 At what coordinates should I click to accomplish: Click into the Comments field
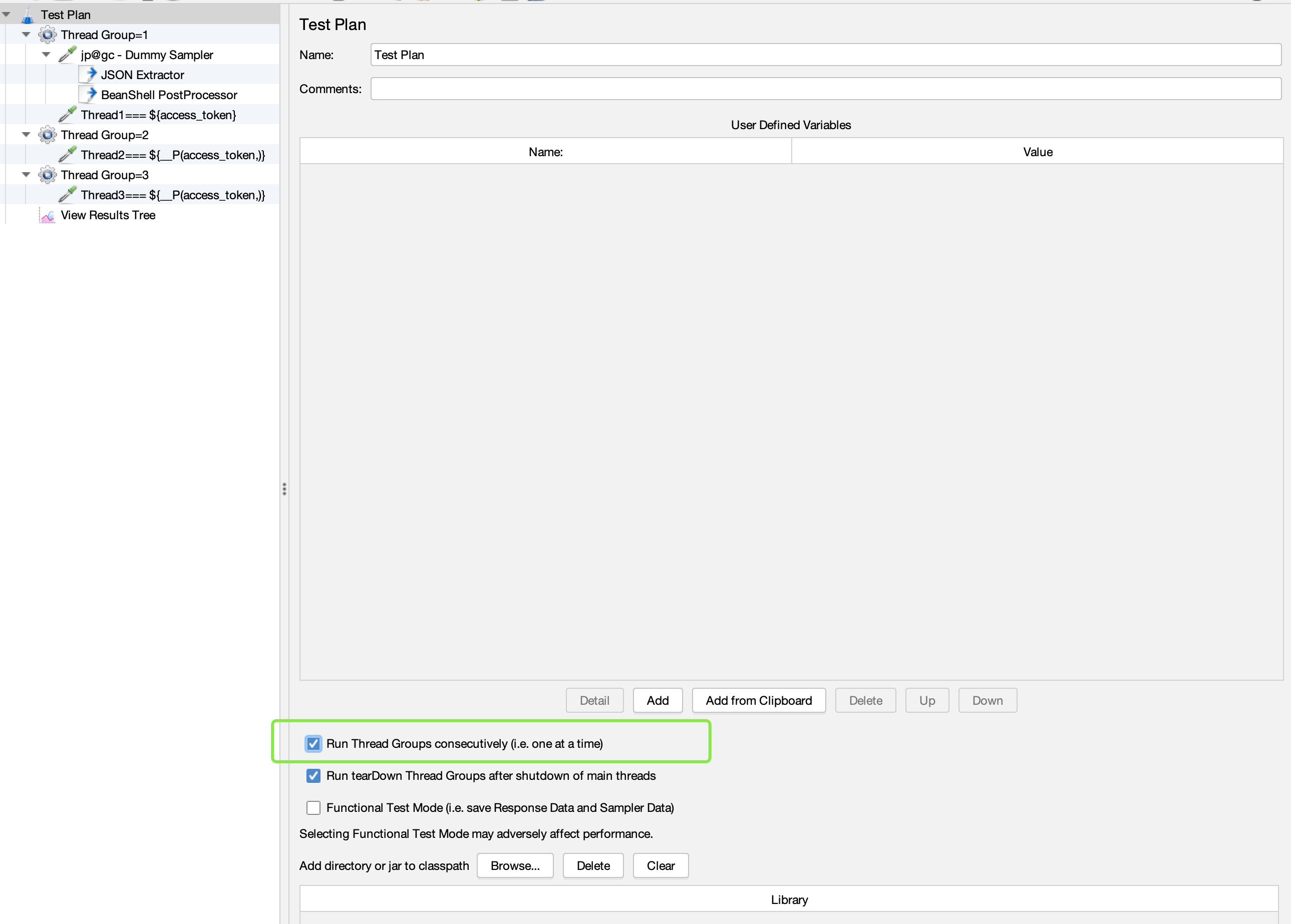[825, 89]
